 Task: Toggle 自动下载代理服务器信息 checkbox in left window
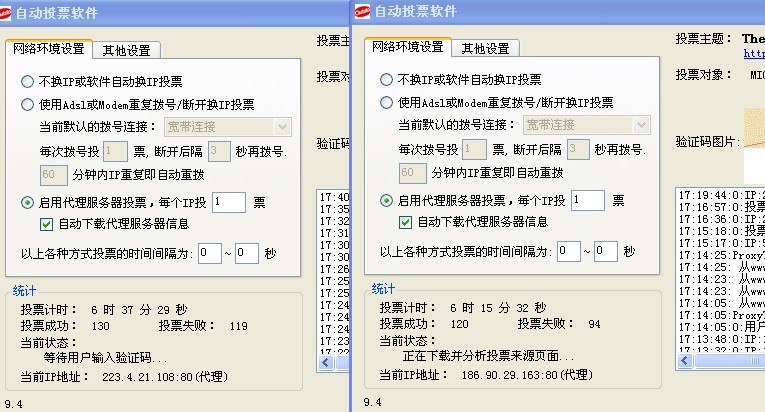click(46, 224)
